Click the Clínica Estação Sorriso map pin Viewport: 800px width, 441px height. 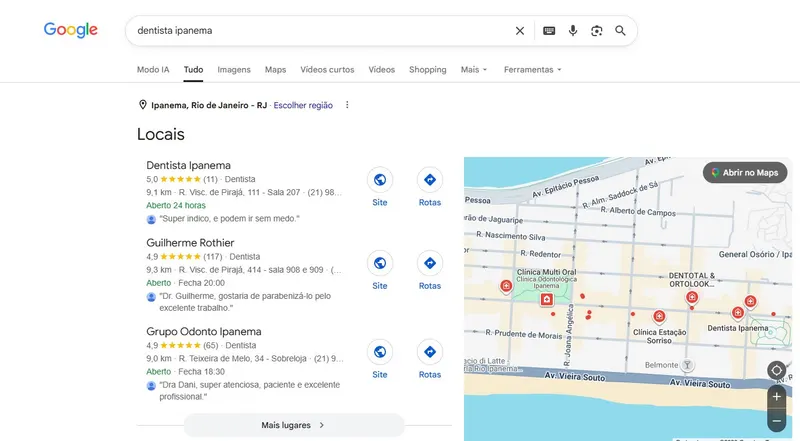[659, 316]
